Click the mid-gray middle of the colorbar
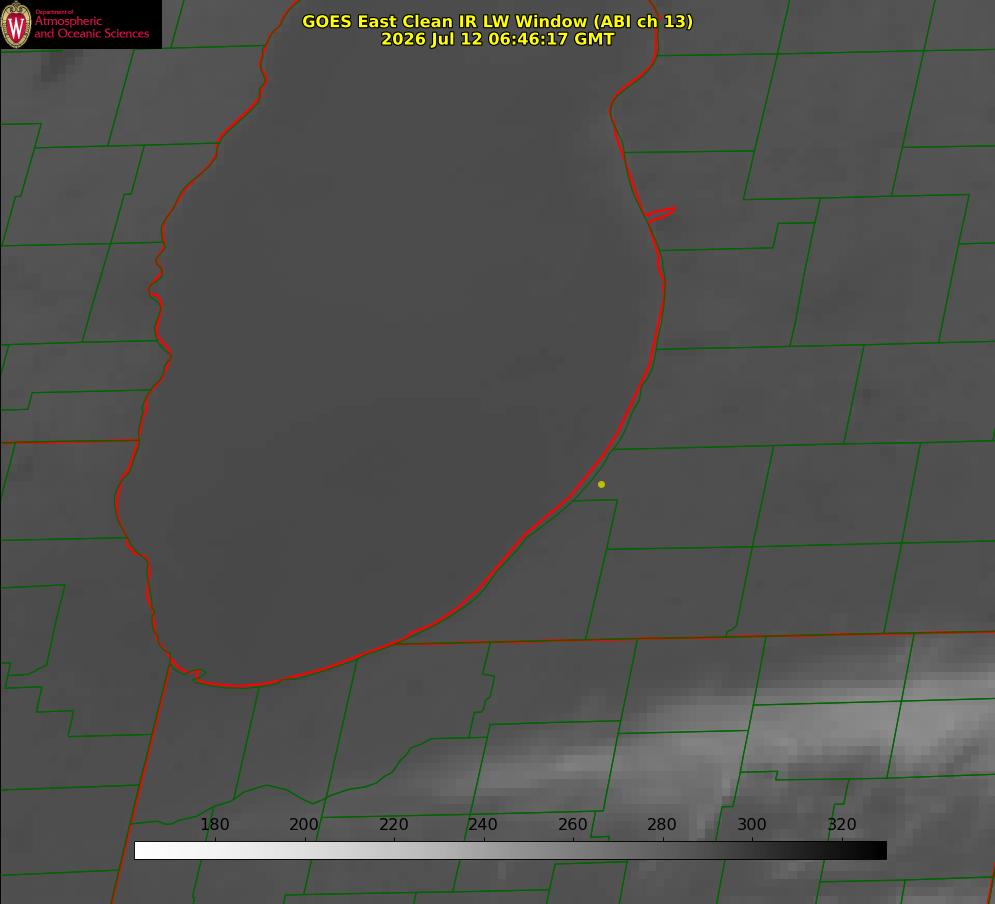Screen dimensions: 995x904 click(510, 851)
